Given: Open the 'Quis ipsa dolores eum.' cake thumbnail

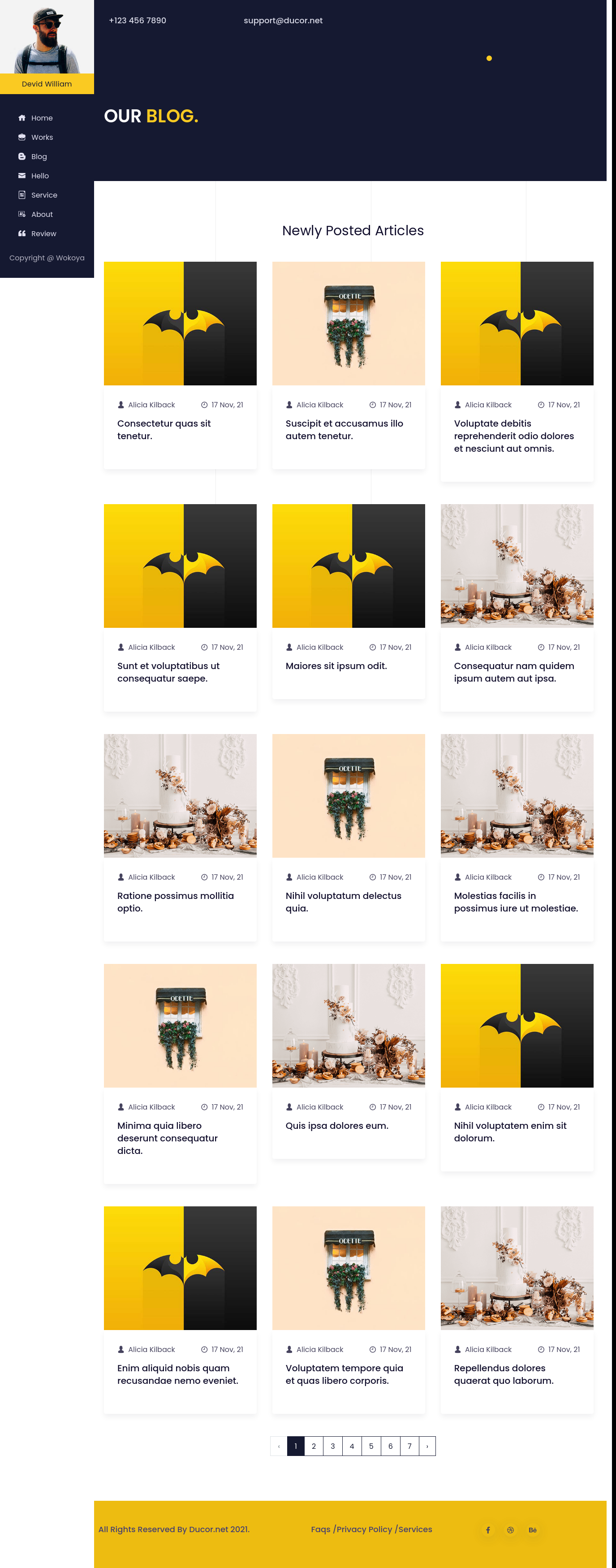Looking at the screenshot, I should (x=349, y=1026).
